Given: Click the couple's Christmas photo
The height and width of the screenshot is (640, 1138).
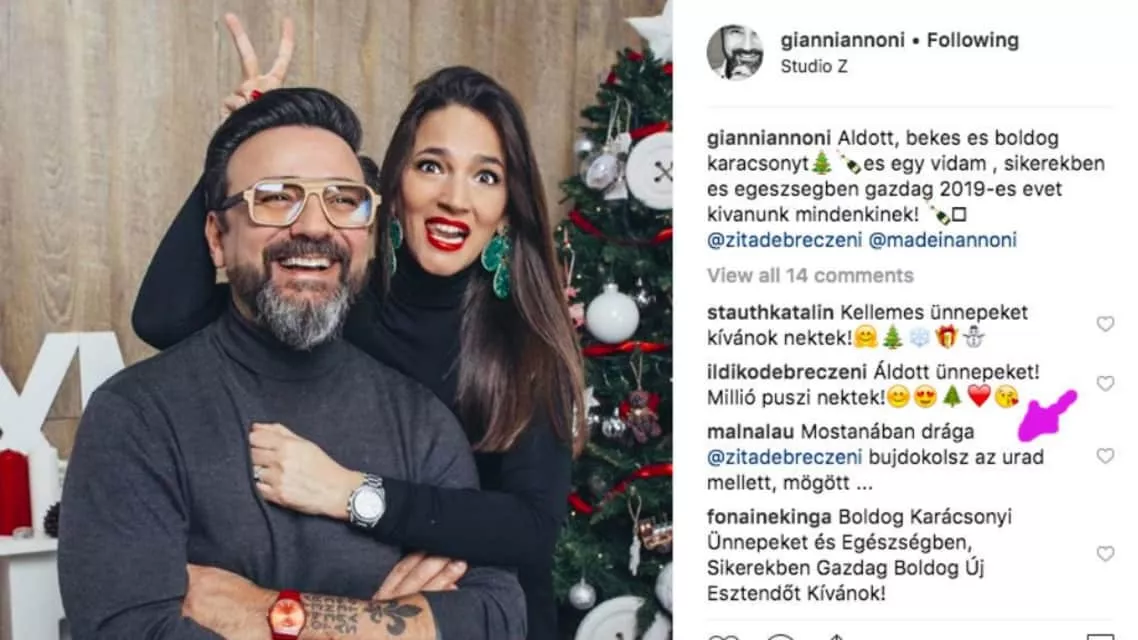Looking at the screenshot, I should [x=336, y=320].
